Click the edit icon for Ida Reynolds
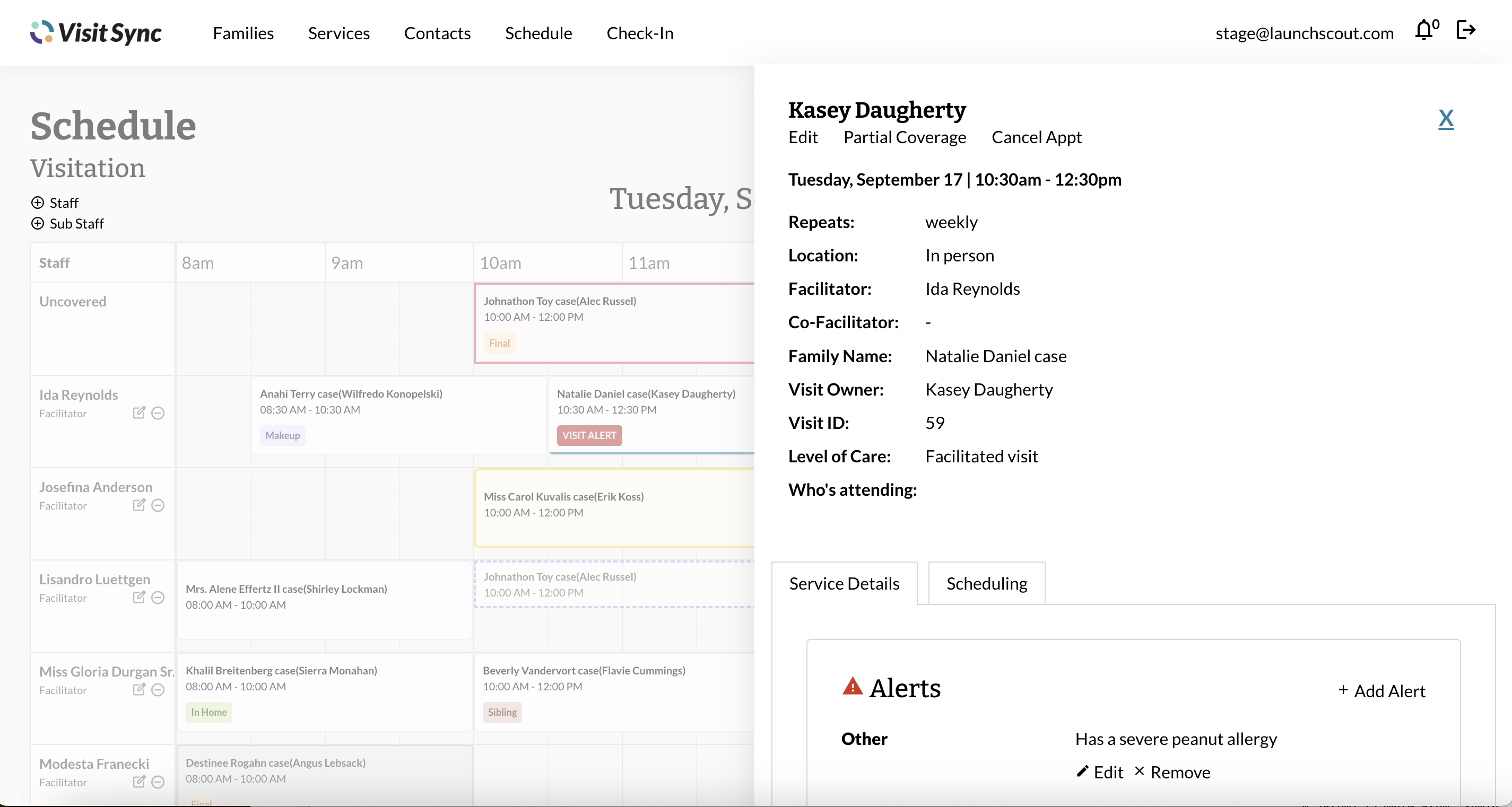1512x807 pixels. [x=138, y=413]
